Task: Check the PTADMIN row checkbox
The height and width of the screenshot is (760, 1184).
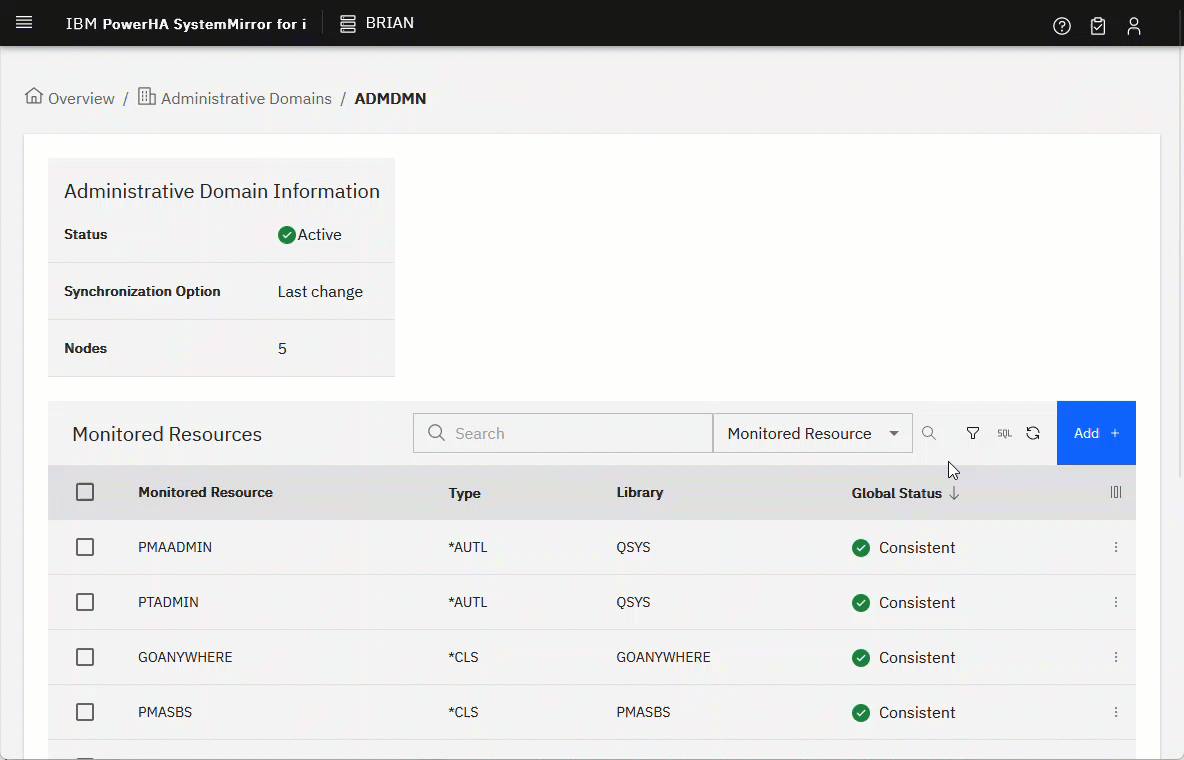Action: [85, 602]
